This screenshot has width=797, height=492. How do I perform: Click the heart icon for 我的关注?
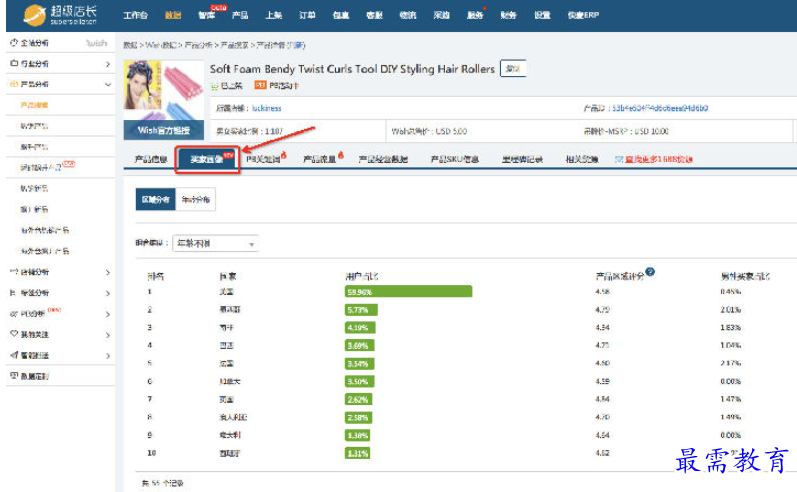pos(14,334)
